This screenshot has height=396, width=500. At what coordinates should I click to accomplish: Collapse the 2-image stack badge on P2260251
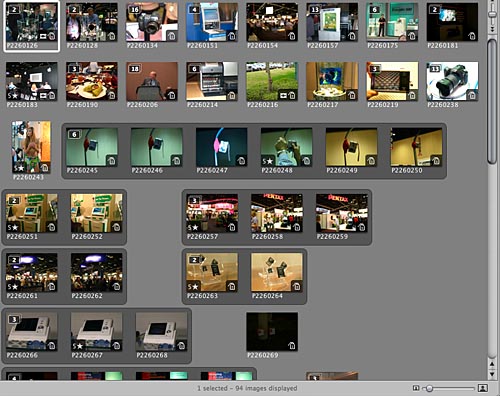(14, 201)
